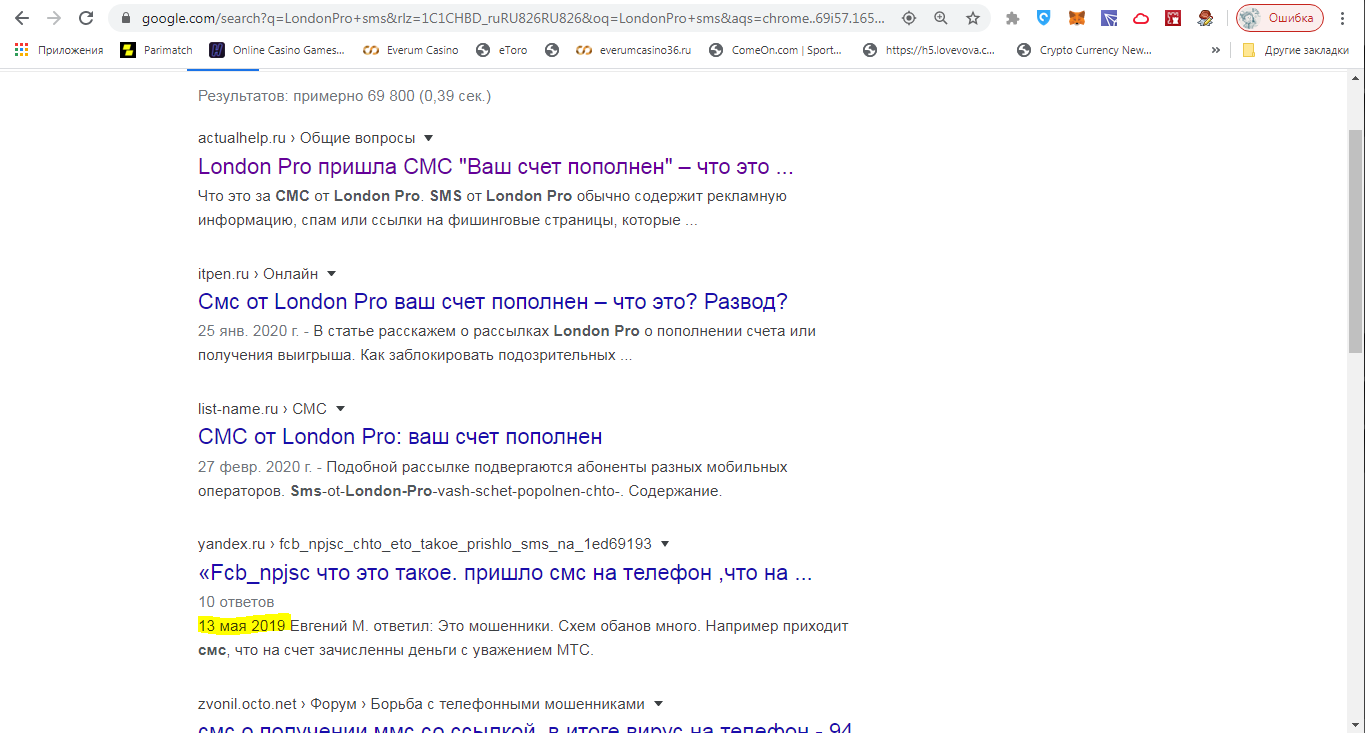
Task: Open the stamp and pencil extension
Action: pos(1206,18)
